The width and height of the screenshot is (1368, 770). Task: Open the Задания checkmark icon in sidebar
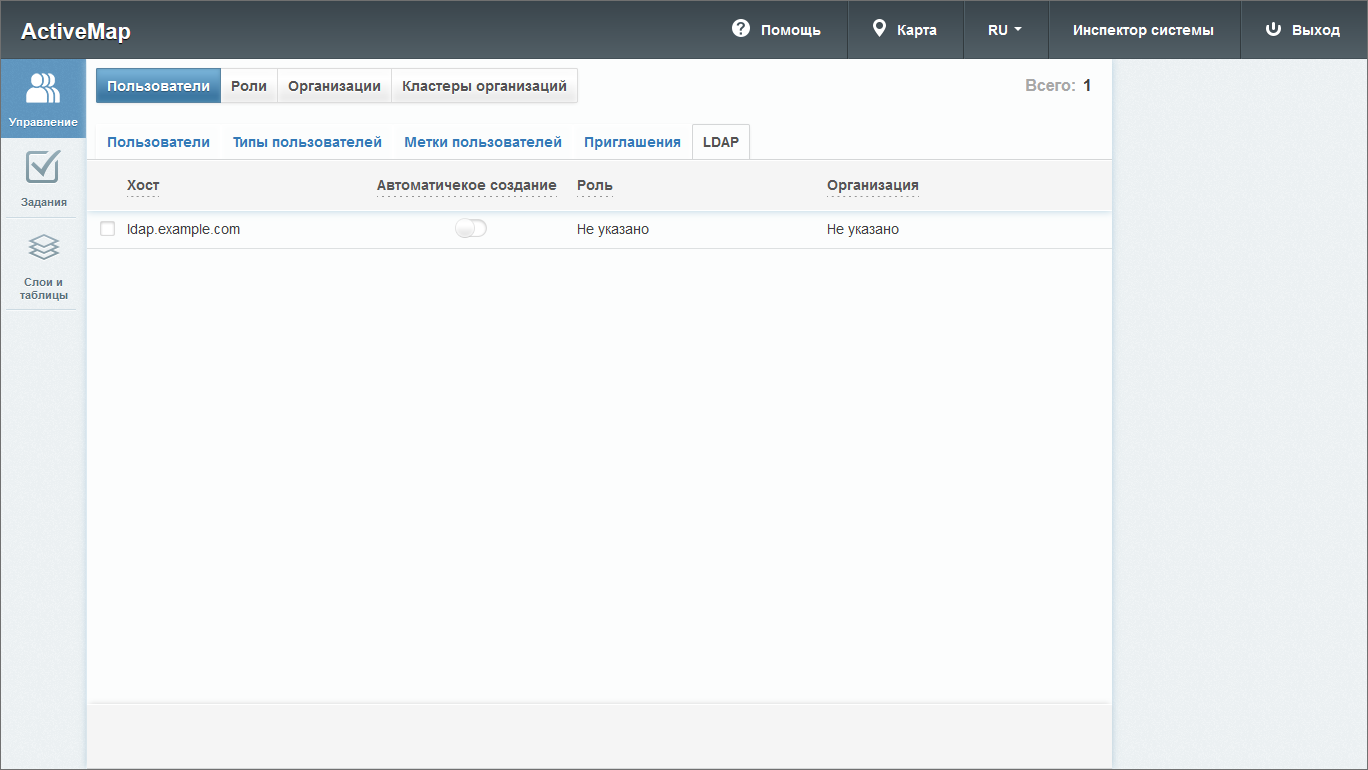43,167
